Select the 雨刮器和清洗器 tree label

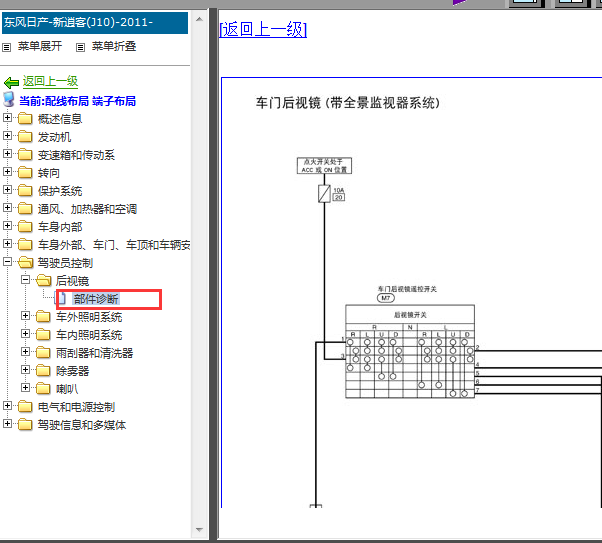coord(94,353)
